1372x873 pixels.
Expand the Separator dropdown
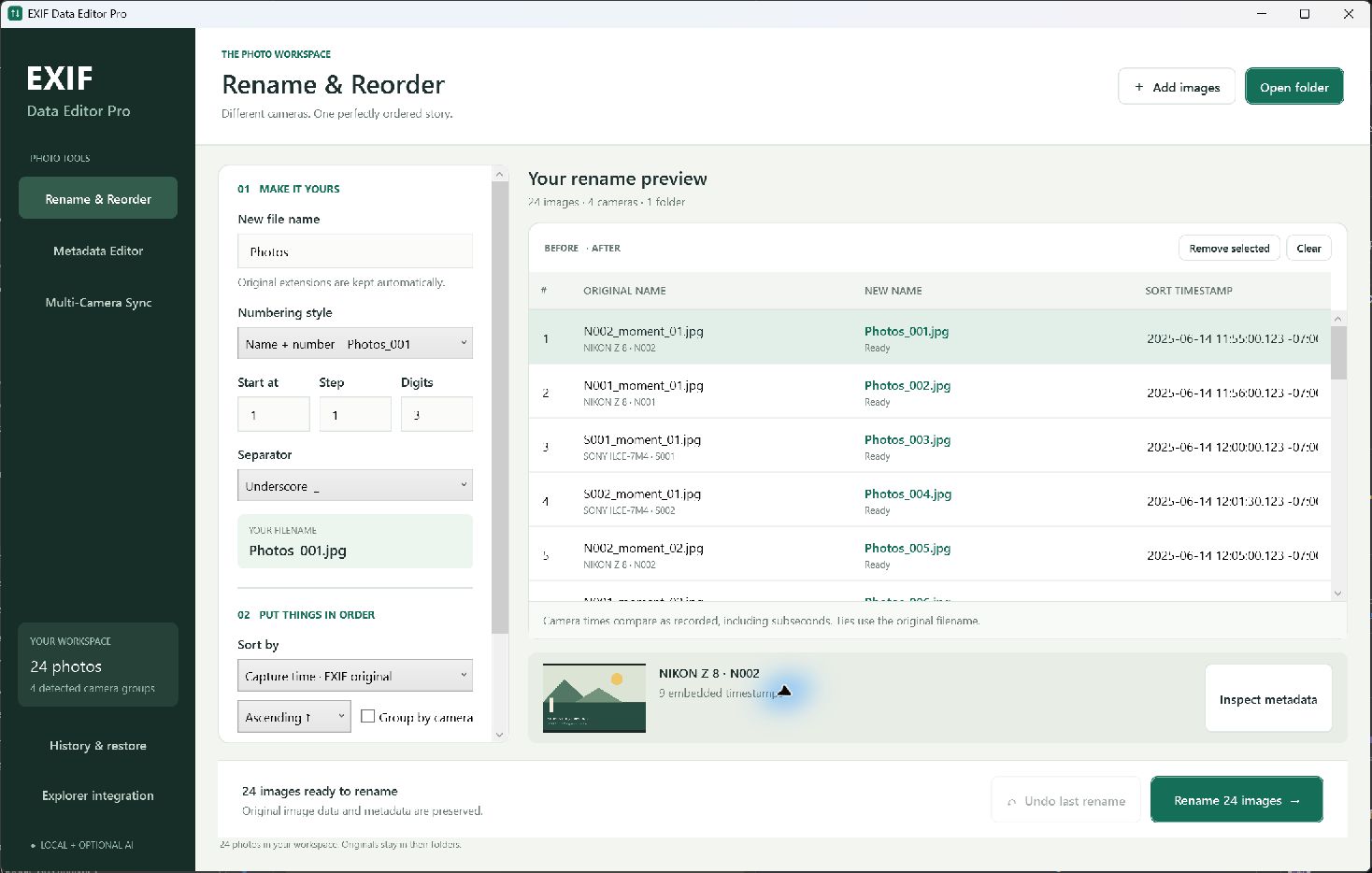[x=355, y=485]
